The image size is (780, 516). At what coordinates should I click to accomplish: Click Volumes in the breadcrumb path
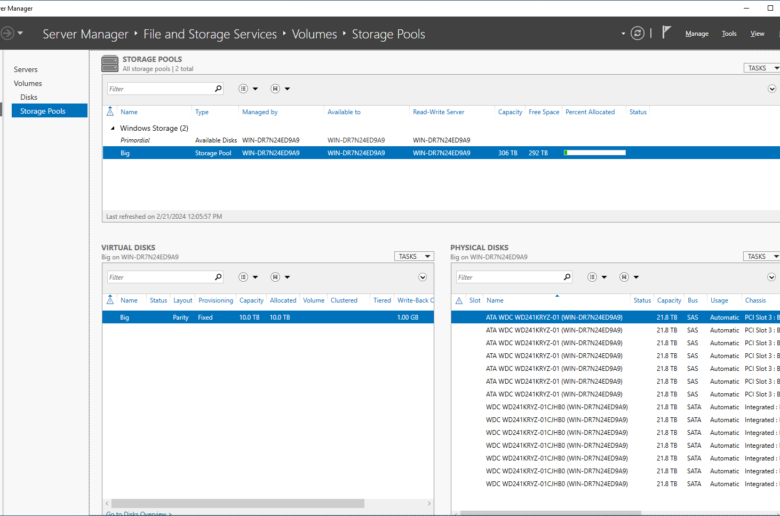pos(314,34)
